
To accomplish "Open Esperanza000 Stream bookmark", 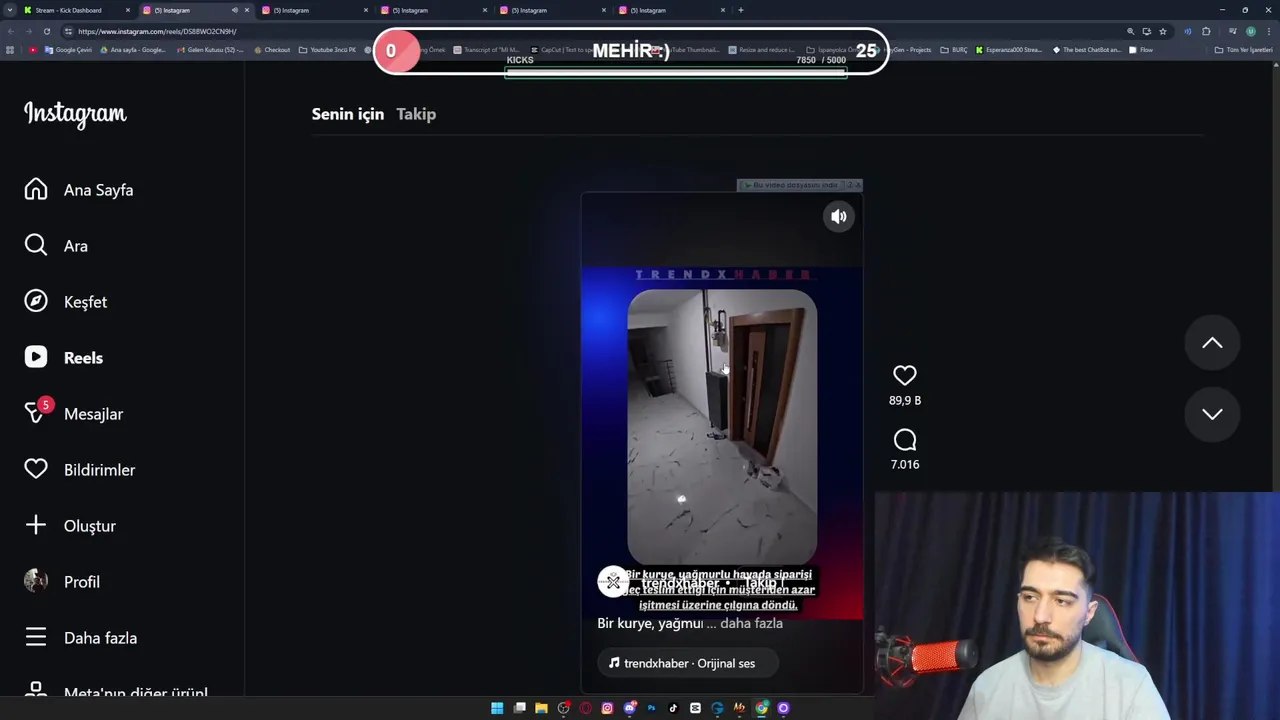I will pos(1010,49).
